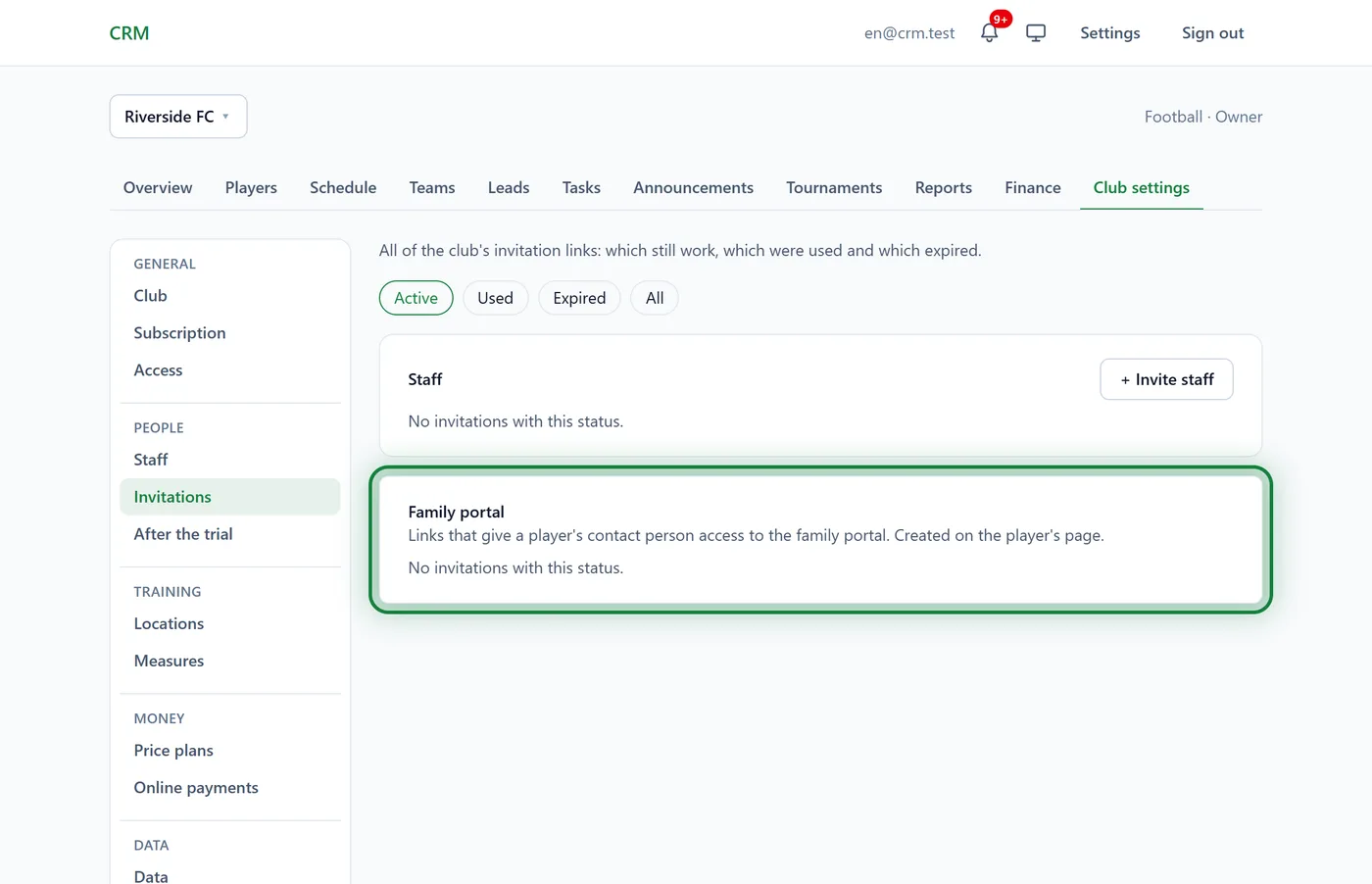Open Measures settings
Image resolution: width=1372 pixels, height=884 pixels.
230,661
